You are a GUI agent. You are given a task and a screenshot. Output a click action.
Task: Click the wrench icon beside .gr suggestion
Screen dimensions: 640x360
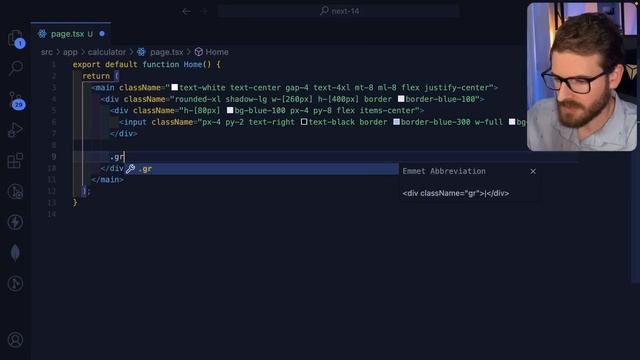tap(130, 169)
